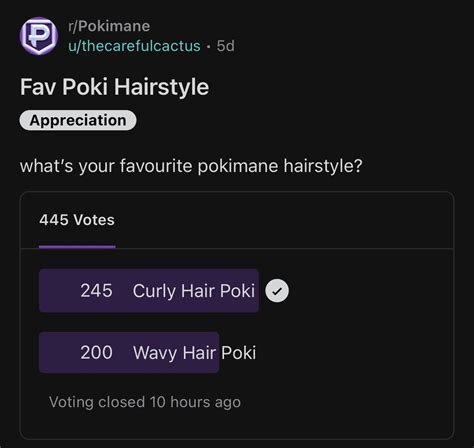This screenshot has width=474, height=448.
Task: Open the Pokimane subreddit avatar icon
Action: [39, 36]
